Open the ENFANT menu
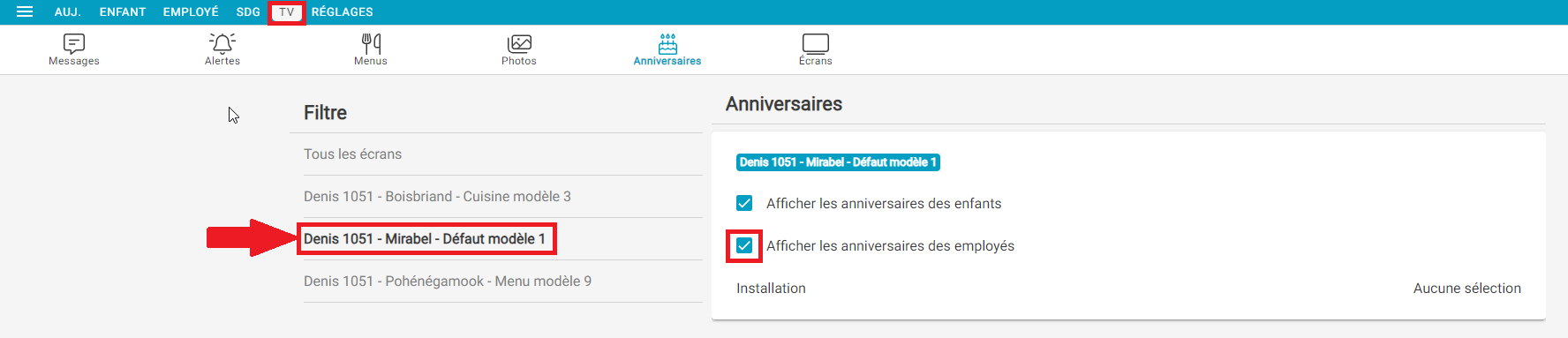1568x338 pixels. point(123,12)
